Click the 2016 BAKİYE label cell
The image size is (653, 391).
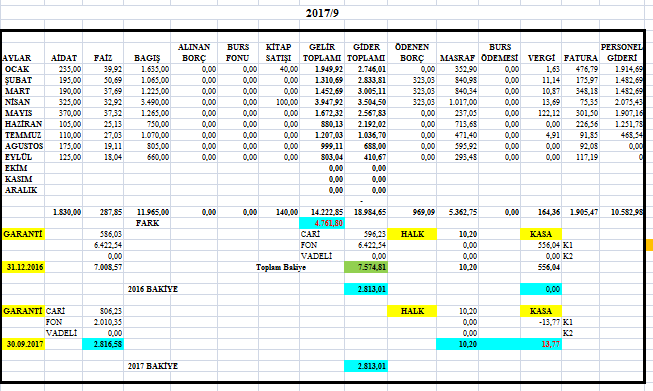coord(152,289)
